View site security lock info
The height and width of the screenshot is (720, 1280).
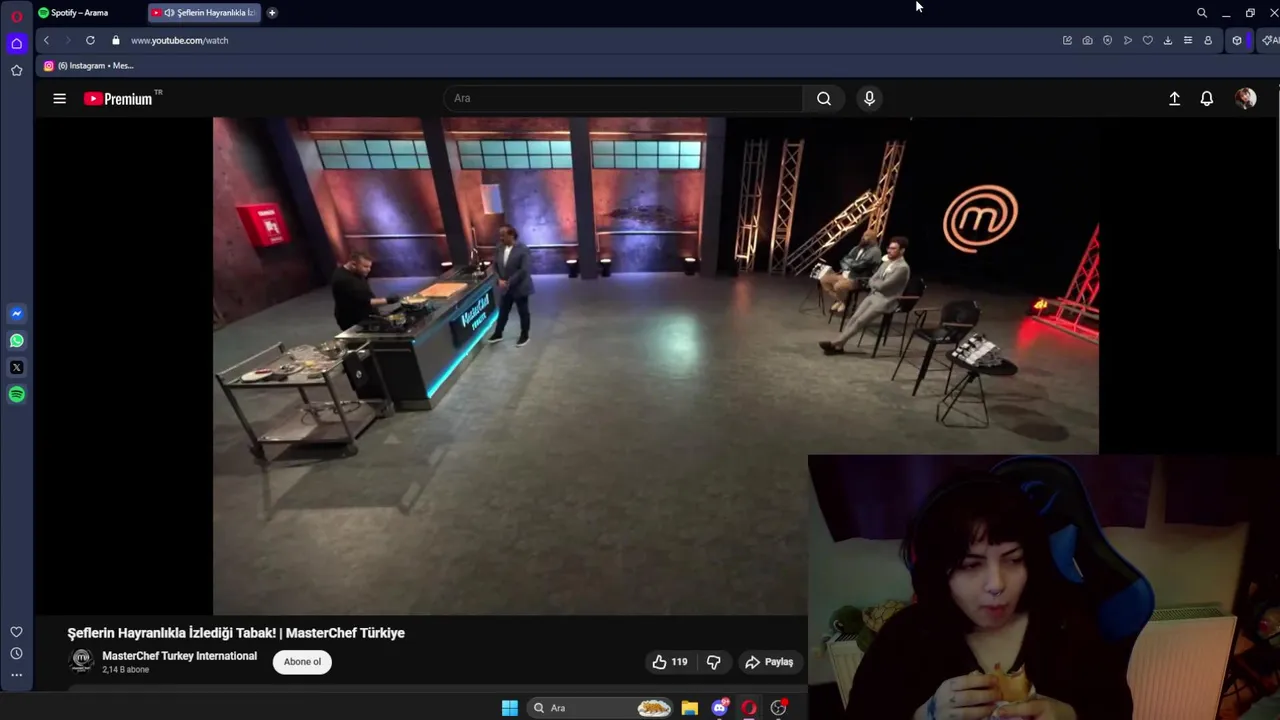click(115, 40)
